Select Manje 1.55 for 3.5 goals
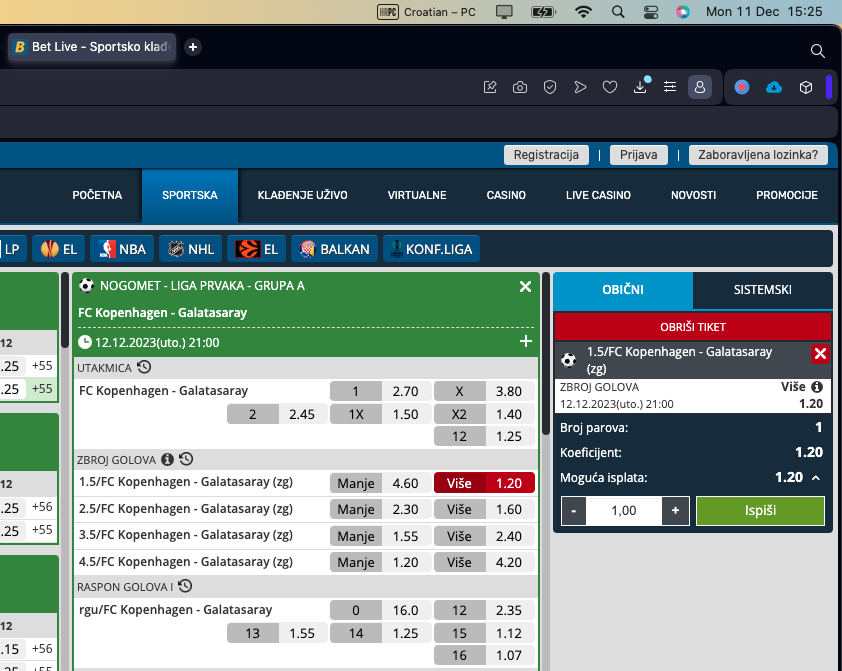The width and height of the screenshot is (842, 671). pos(380,536)
